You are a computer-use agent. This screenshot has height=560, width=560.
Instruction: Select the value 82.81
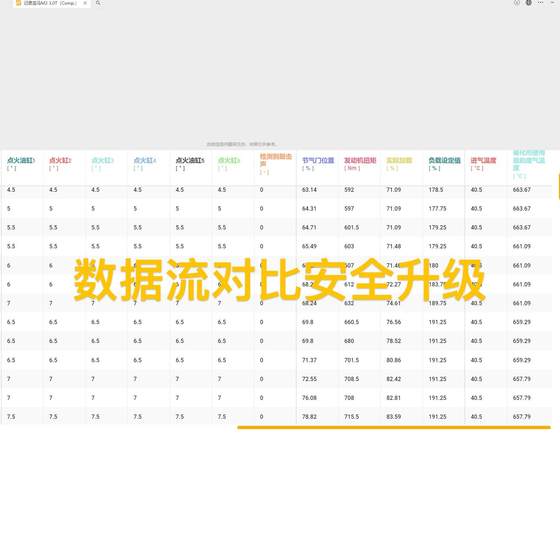(x=394, y=398)
